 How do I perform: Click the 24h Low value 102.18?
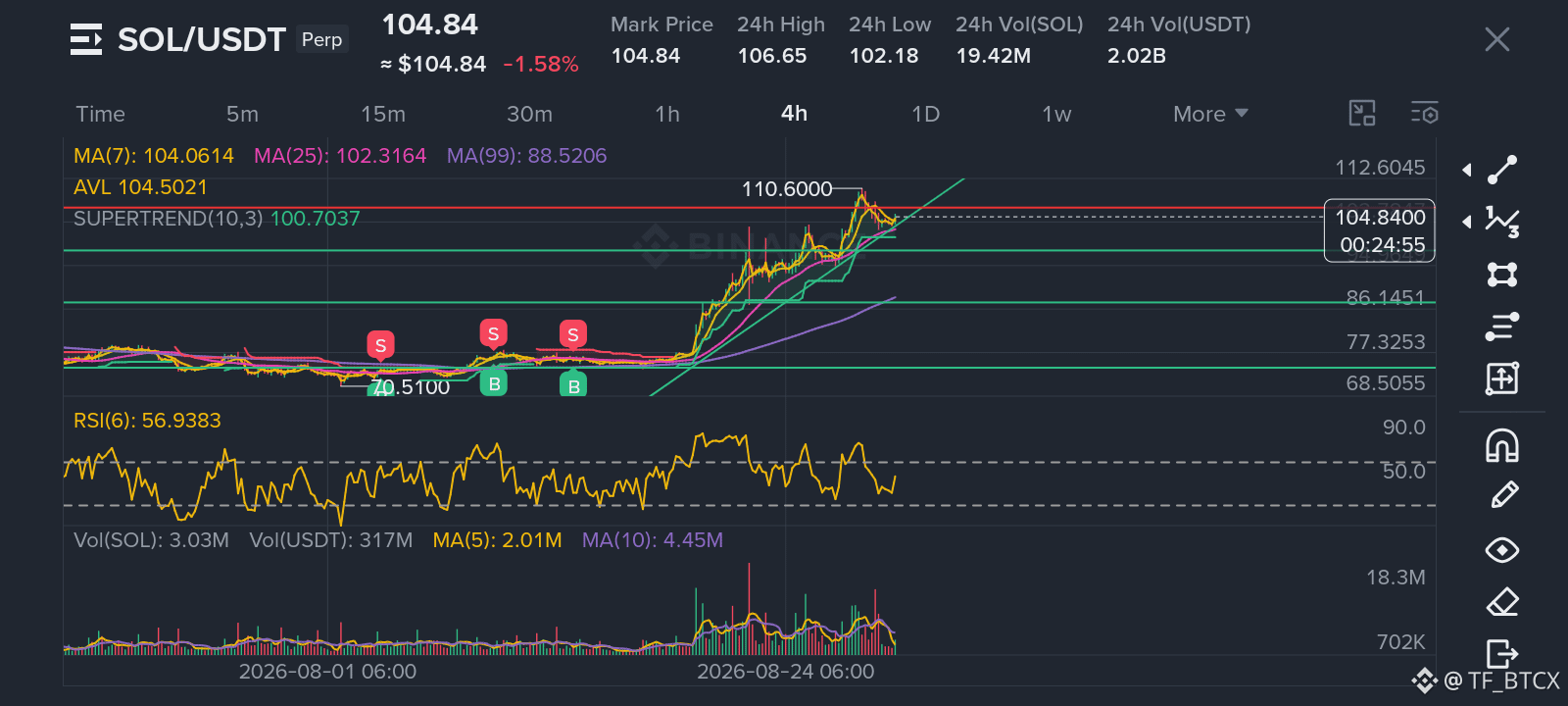[x=884, y=56]
